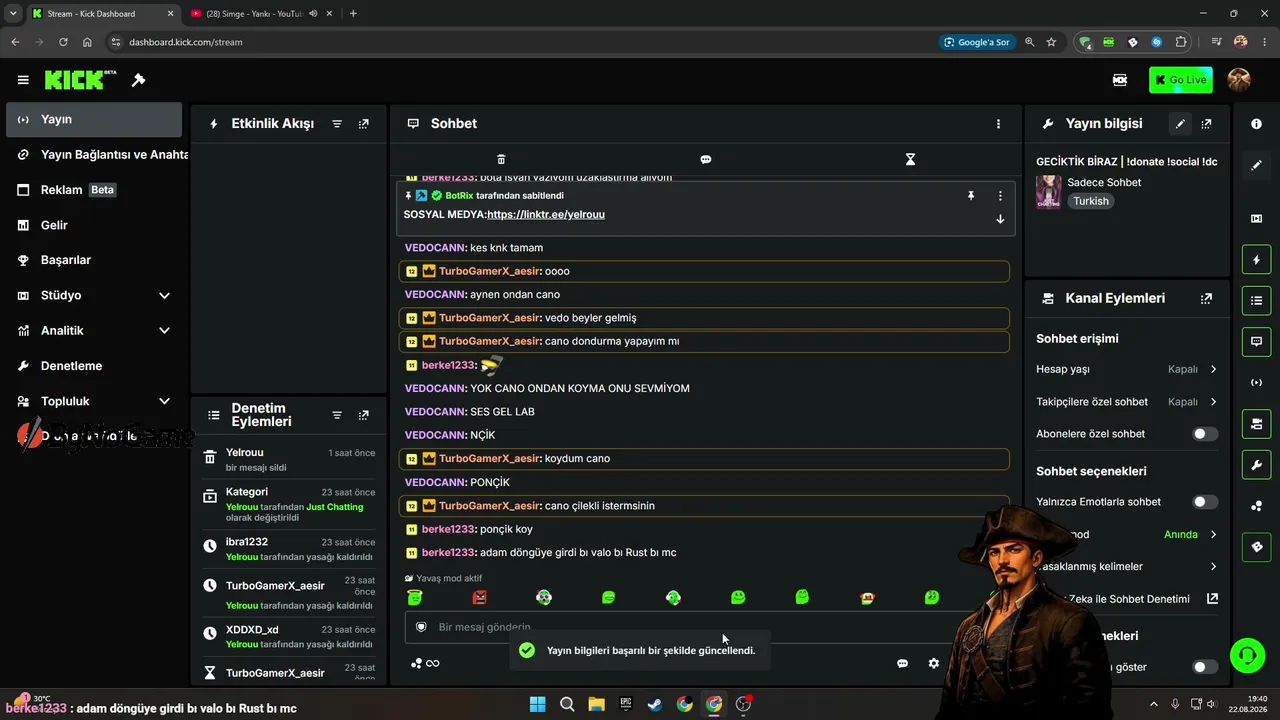The height and width of the screenshot is (720, 1280).
Task: Toggle the chat icon in right sidebar
Action: pyautogui.click(x=1257, y=341)
